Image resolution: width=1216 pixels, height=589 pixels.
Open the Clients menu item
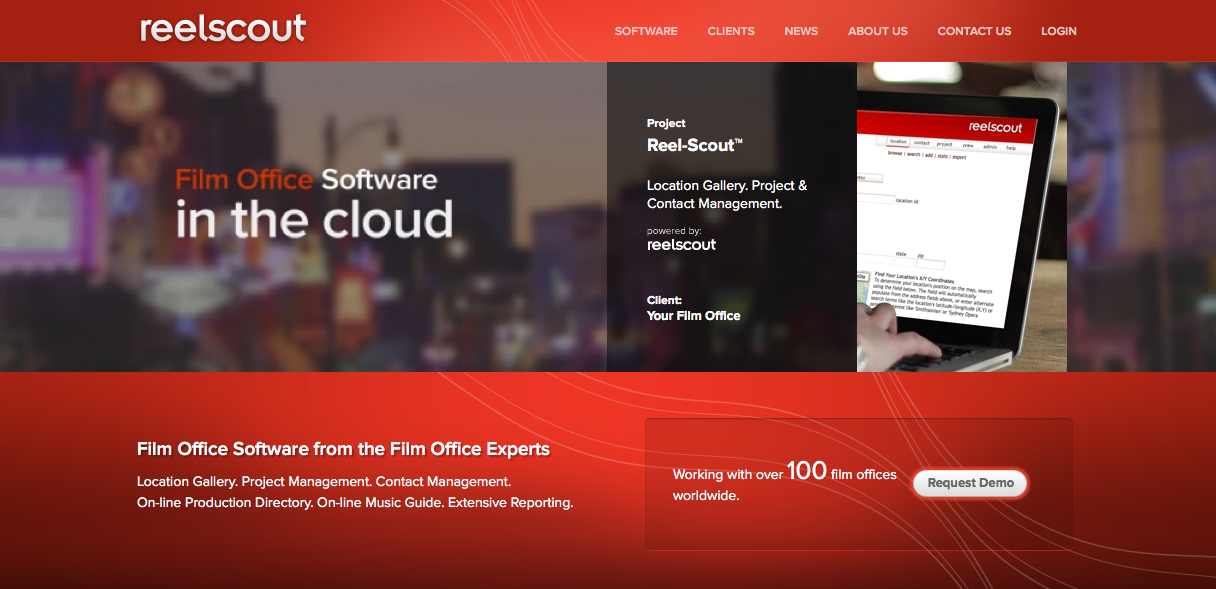tap(731, 31)
